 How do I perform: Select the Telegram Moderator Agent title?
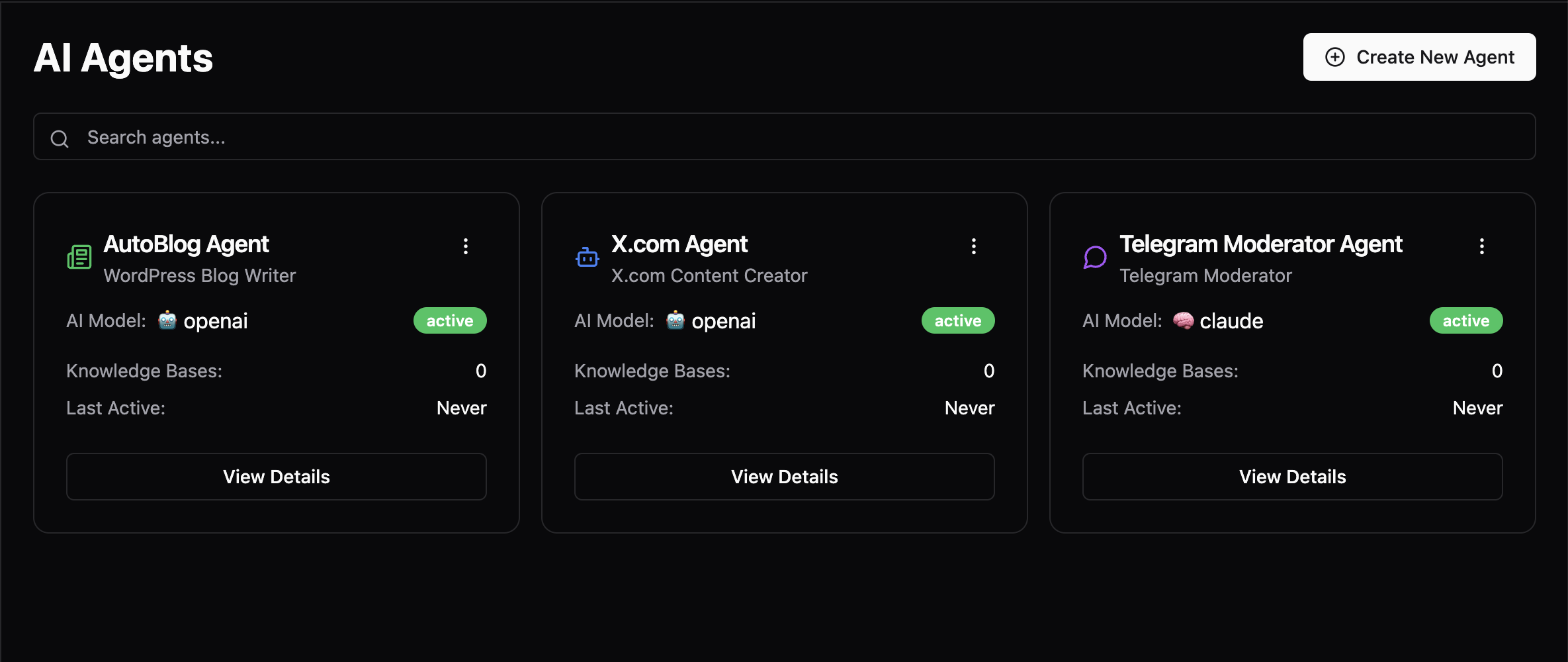[1260, 244]
